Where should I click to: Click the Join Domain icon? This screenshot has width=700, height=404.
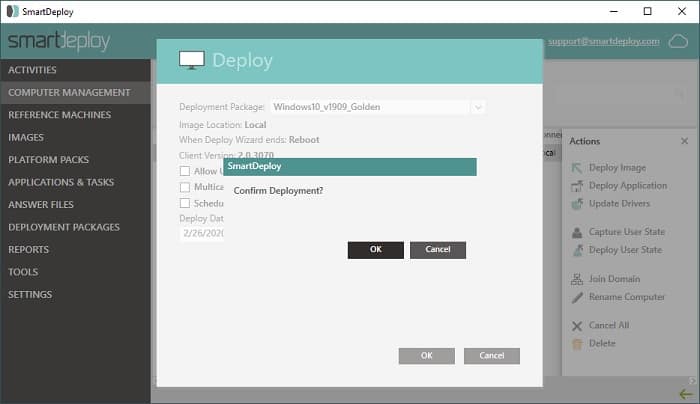point(577,279)
